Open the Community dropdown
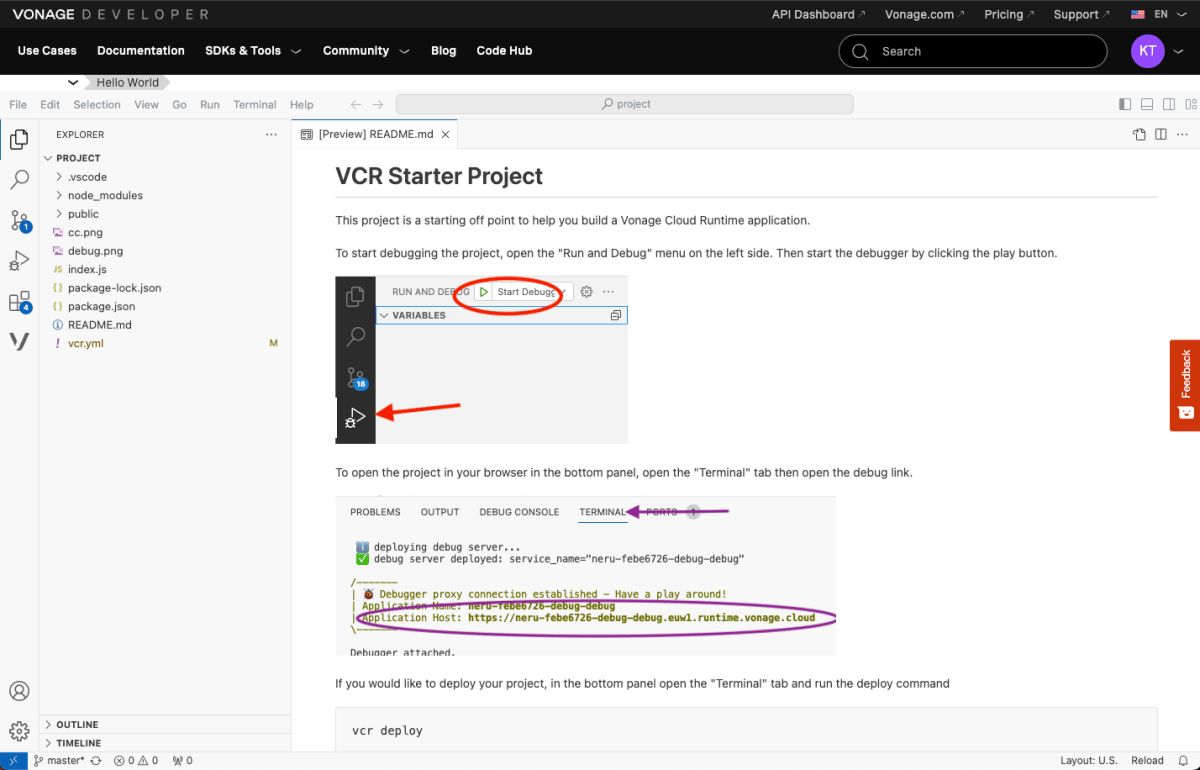This screenshot has height=770, width=1200. pos(366,51)
